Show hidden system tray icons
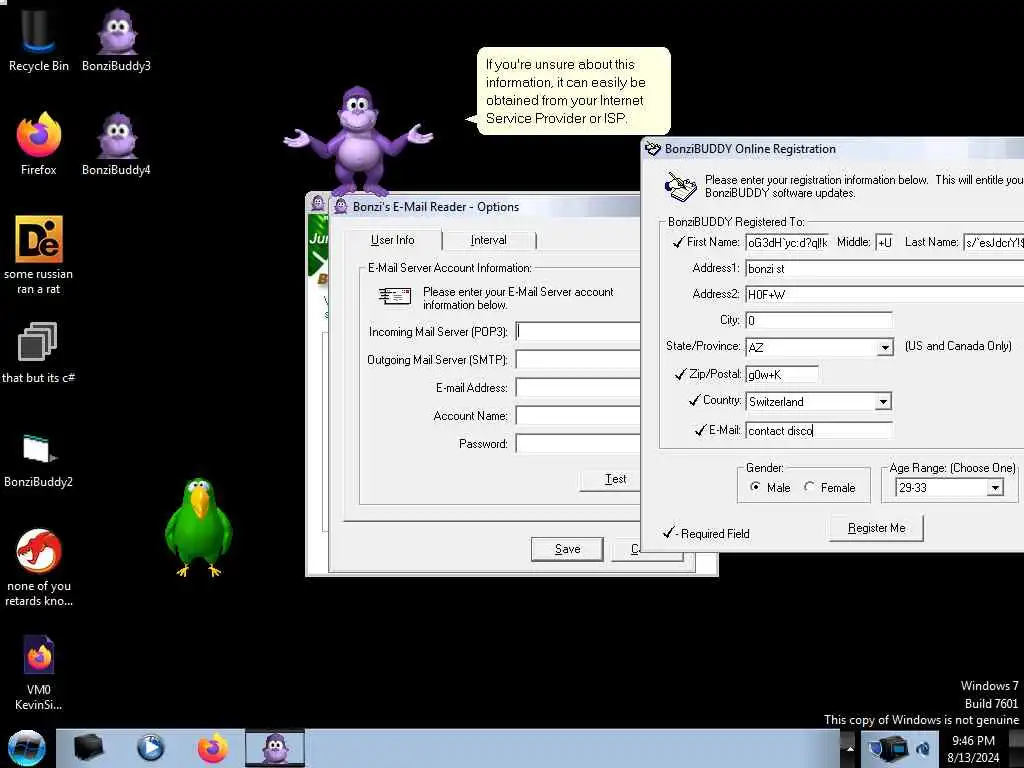Screen dimensions: 1024x768 (x=850, y=748)
